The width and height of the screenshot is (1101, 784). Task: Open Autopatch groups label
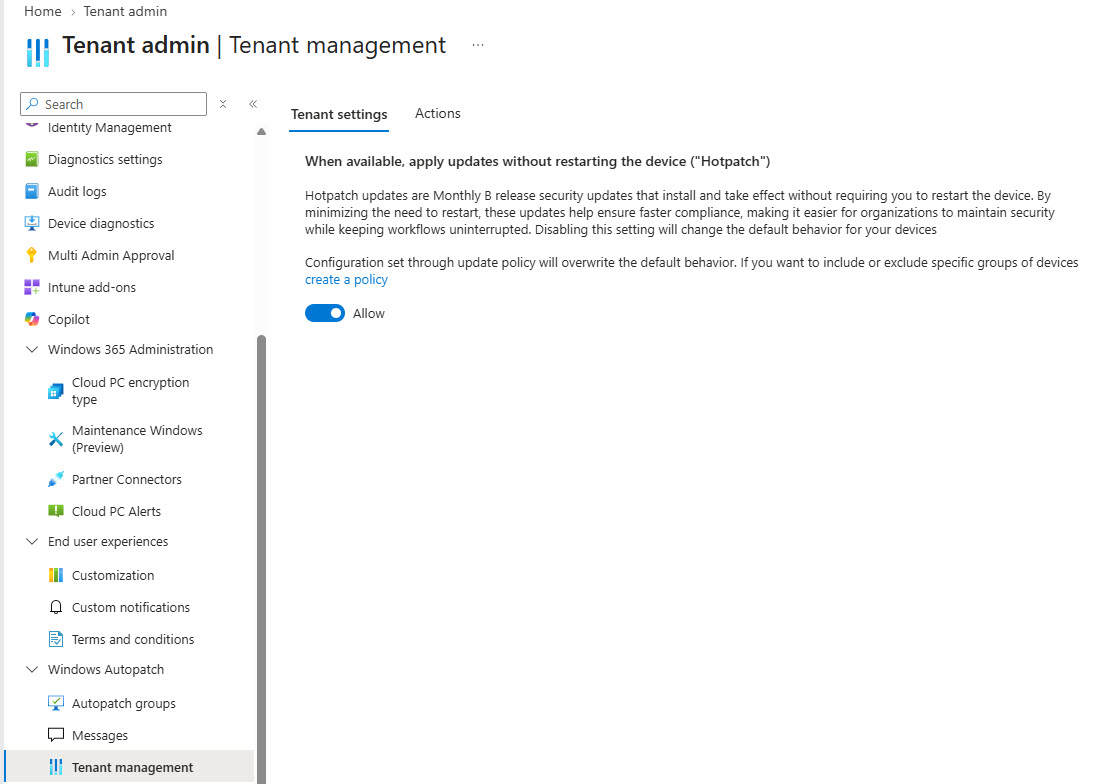pyautogui.click(x=124, y=703)
